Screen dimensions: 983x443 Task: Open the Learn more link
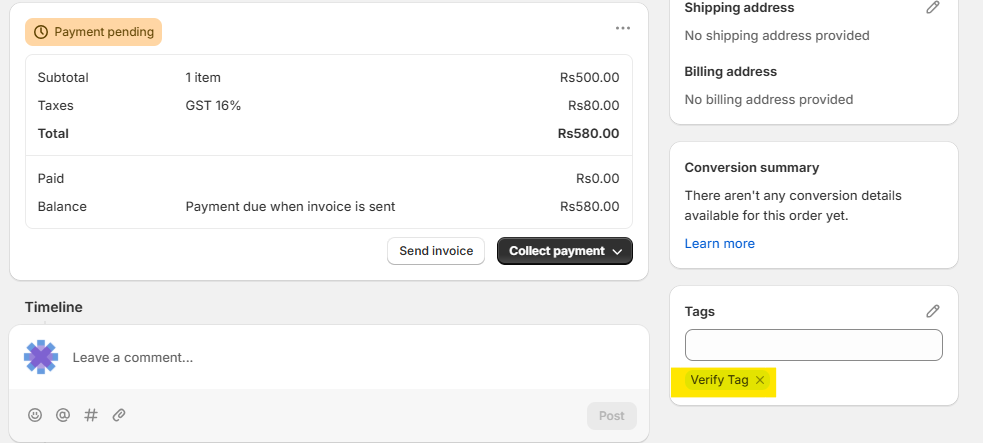tap(719, 244)
